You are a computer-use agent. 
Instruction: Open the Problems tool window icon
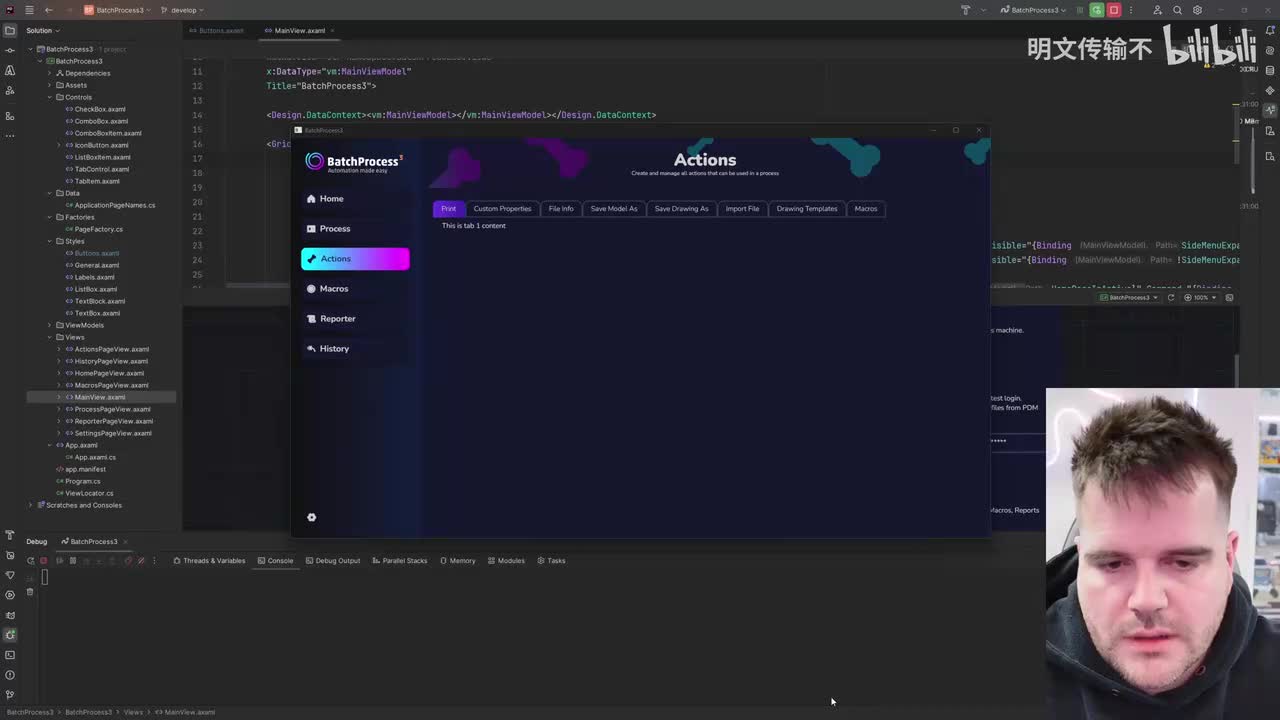pyautogui.click(x=10, y=675)
